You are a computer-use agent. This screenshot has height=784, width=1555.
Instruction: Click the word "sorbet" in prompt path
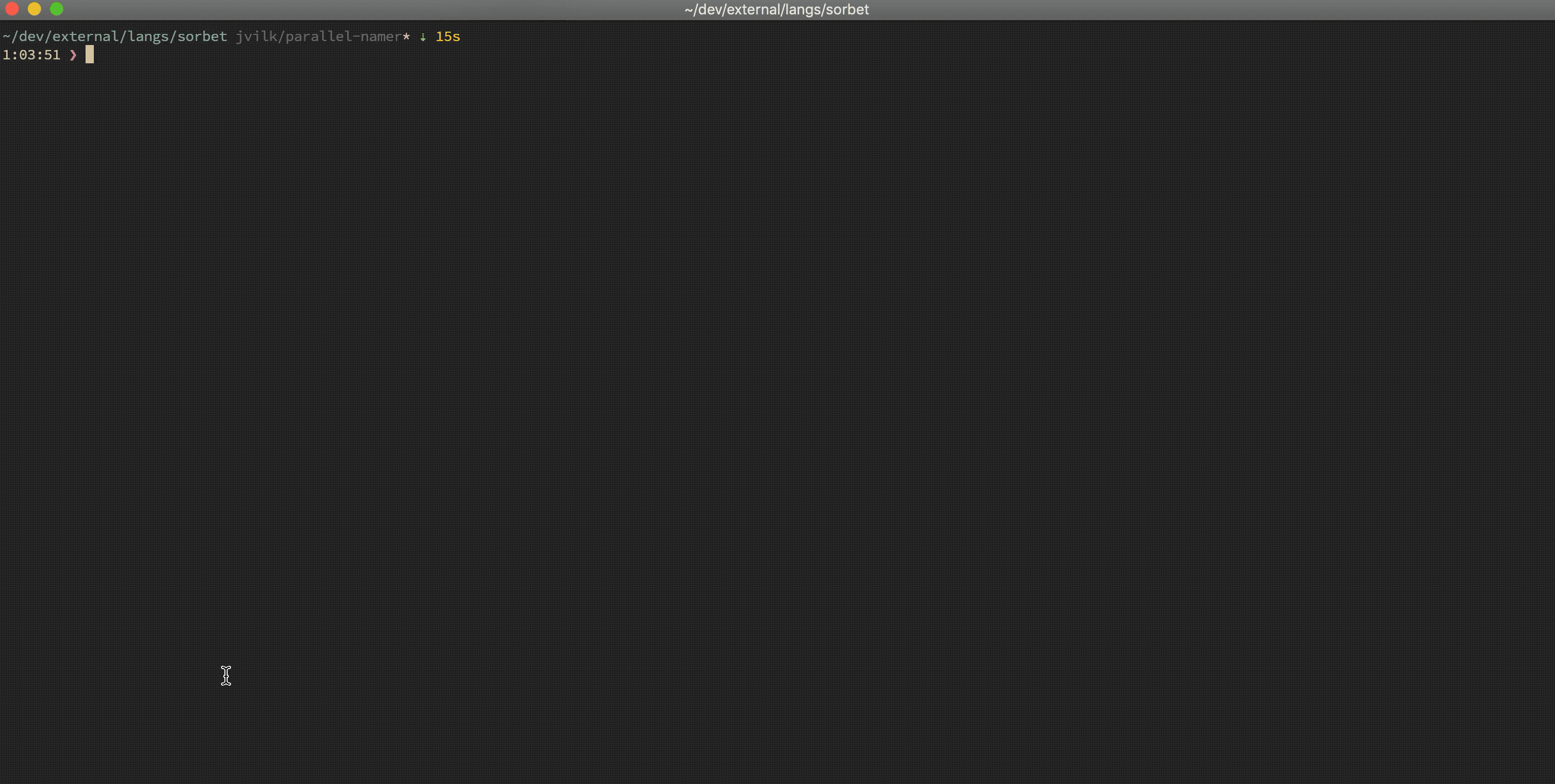(202, 37)
